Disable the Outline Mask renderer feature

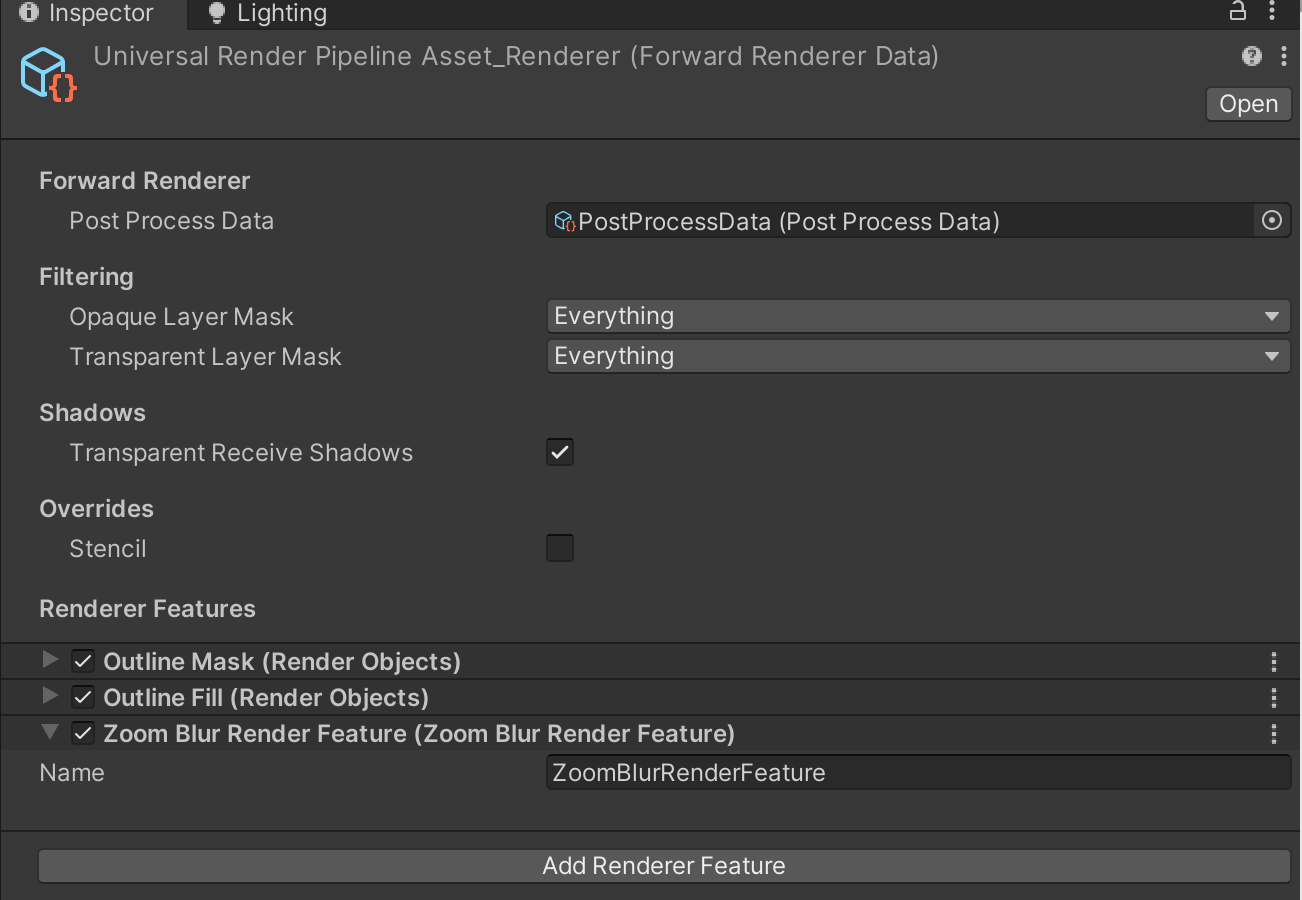[x=83, y=662]
